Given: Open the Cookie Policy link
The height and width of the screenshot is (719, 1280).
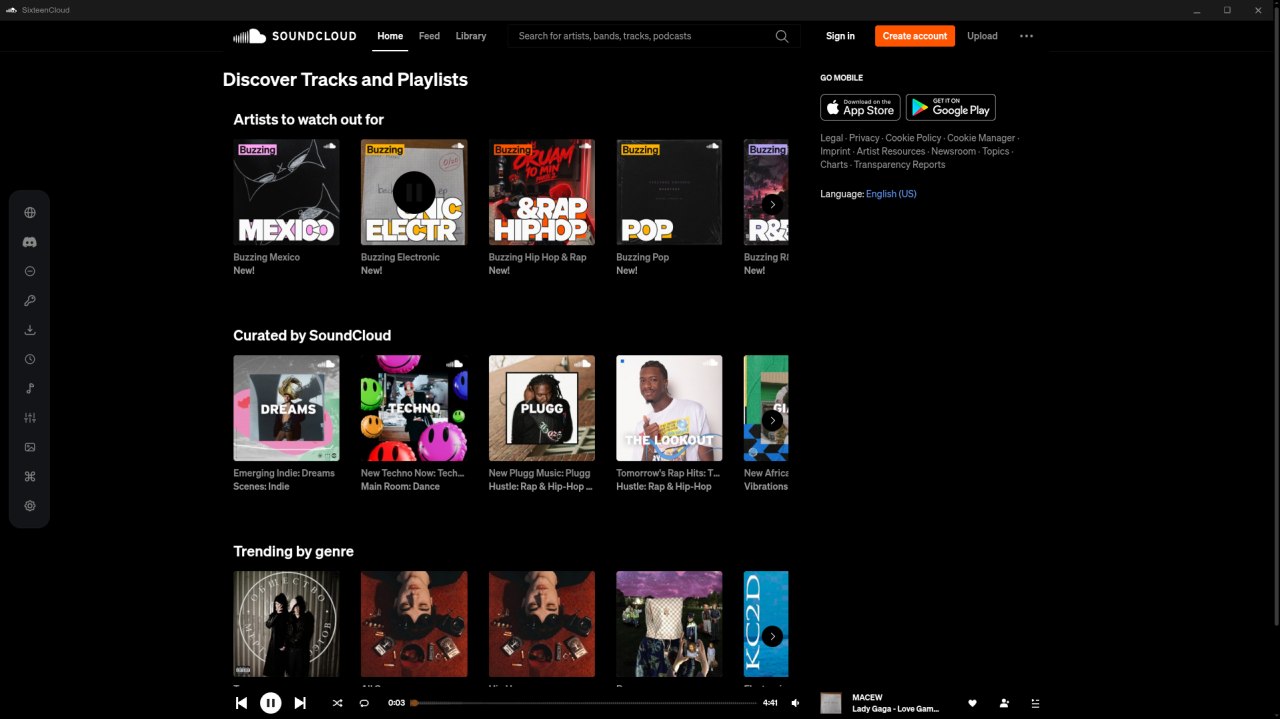Looking at the screenshot, I should click(913, 138).
